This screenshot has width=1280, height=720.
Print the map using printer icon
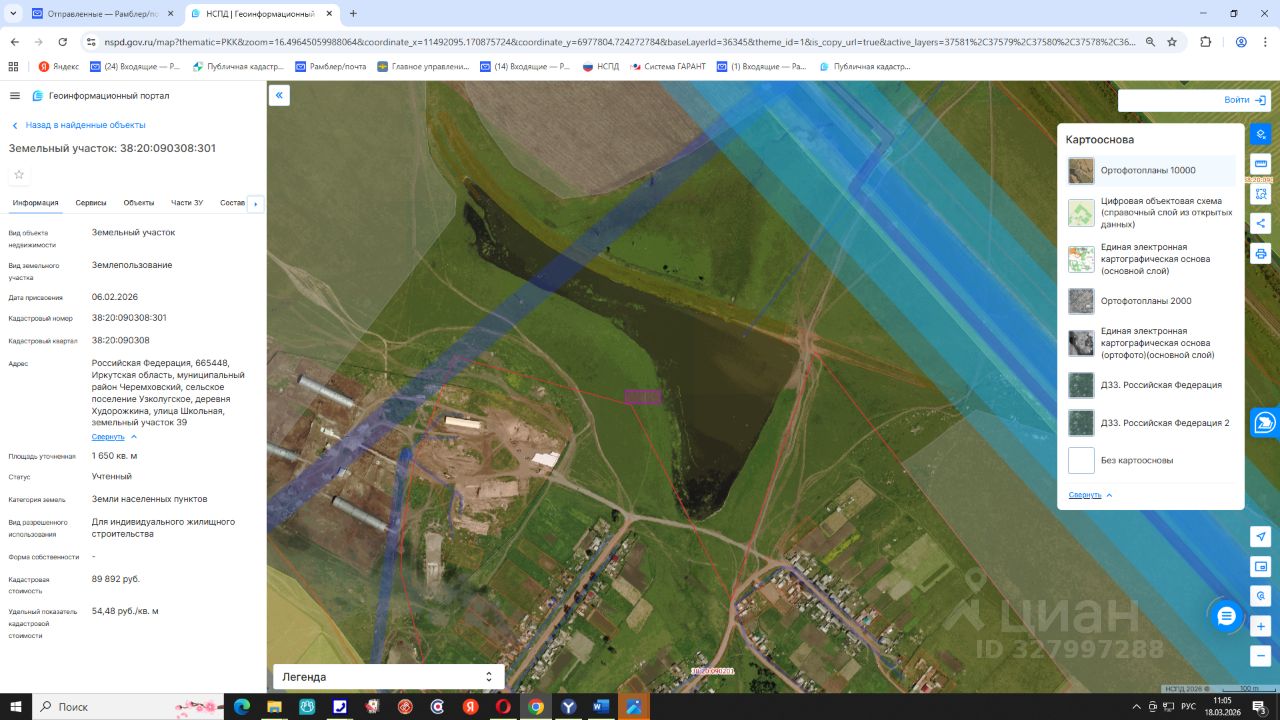(1261, 254)
